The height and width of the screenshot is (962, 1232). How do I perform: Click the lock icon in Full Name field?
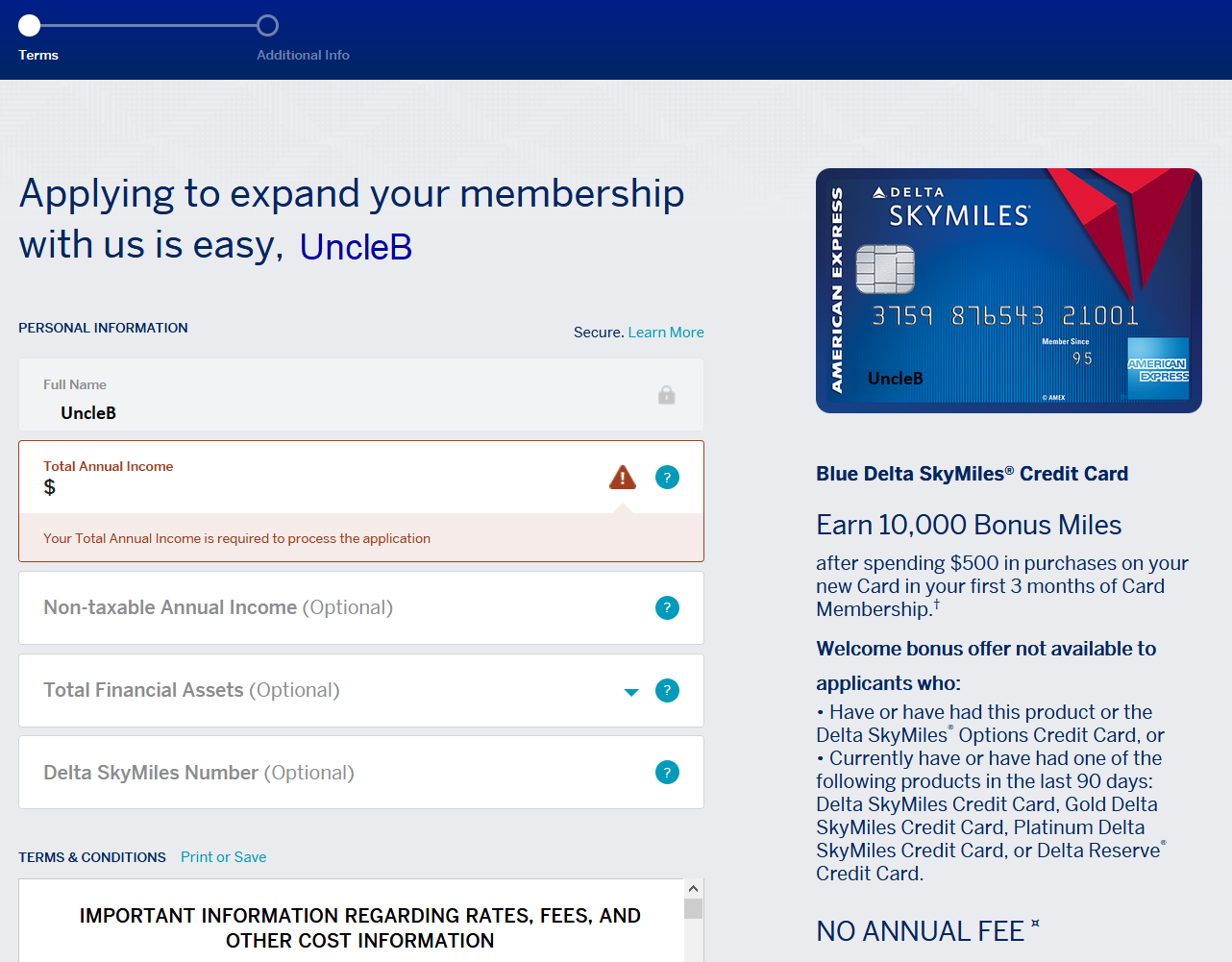[x=666, y=394]
